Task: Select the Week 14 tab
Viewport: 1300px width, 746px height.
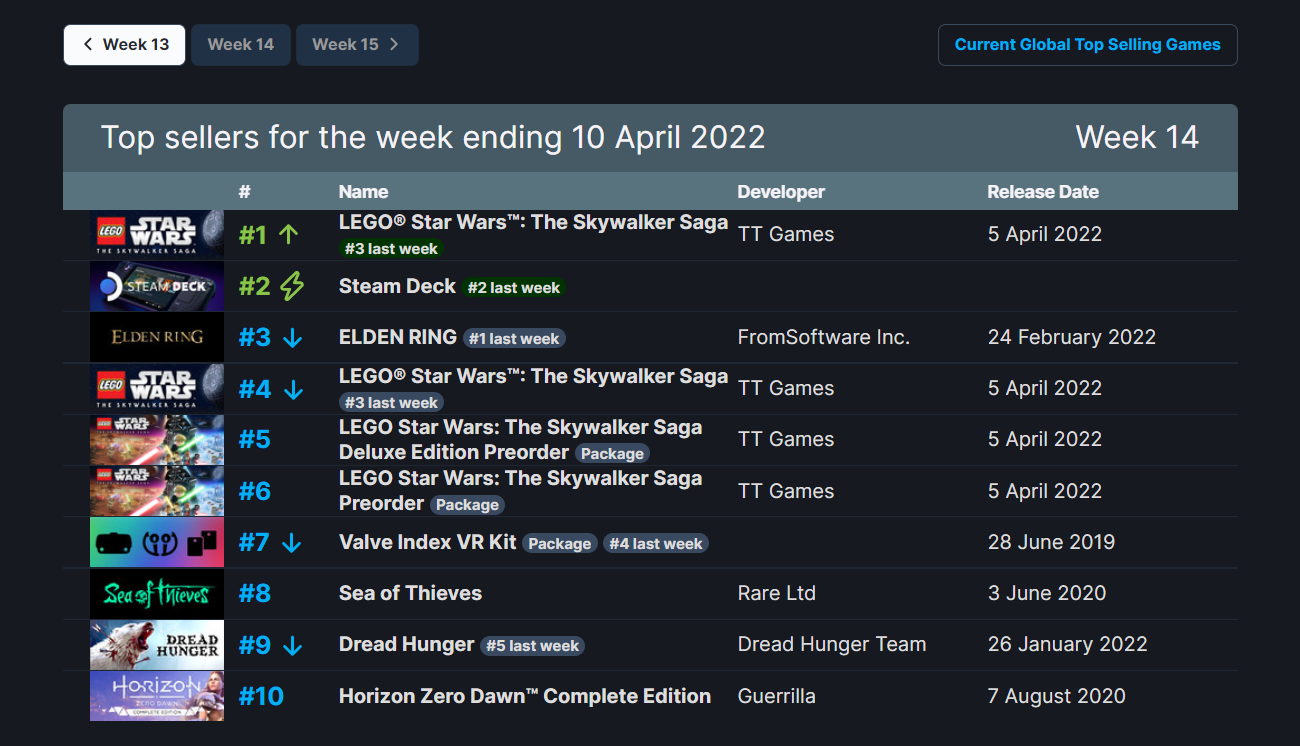Action: [x=241, y=45]
